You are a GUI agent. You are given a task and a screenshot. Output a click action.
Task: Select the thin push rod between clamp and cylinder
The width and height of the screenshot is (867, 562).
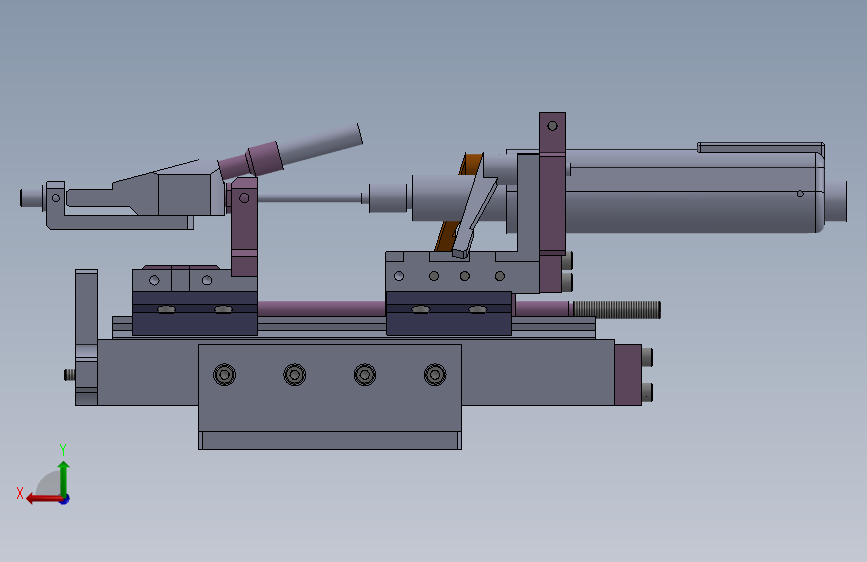click(x=310, y=198)
